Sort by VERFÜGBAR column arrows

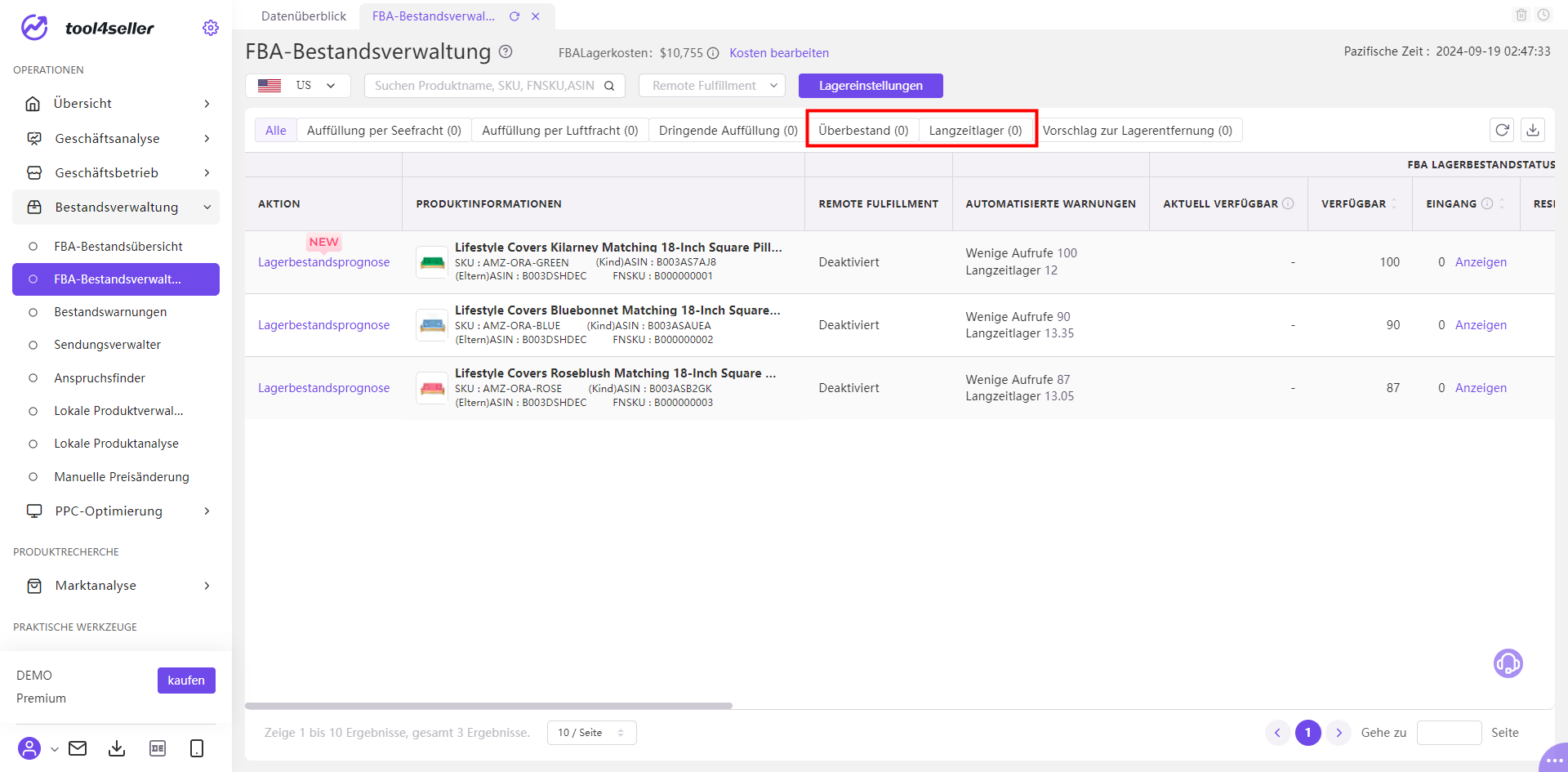coord(1394,203)
